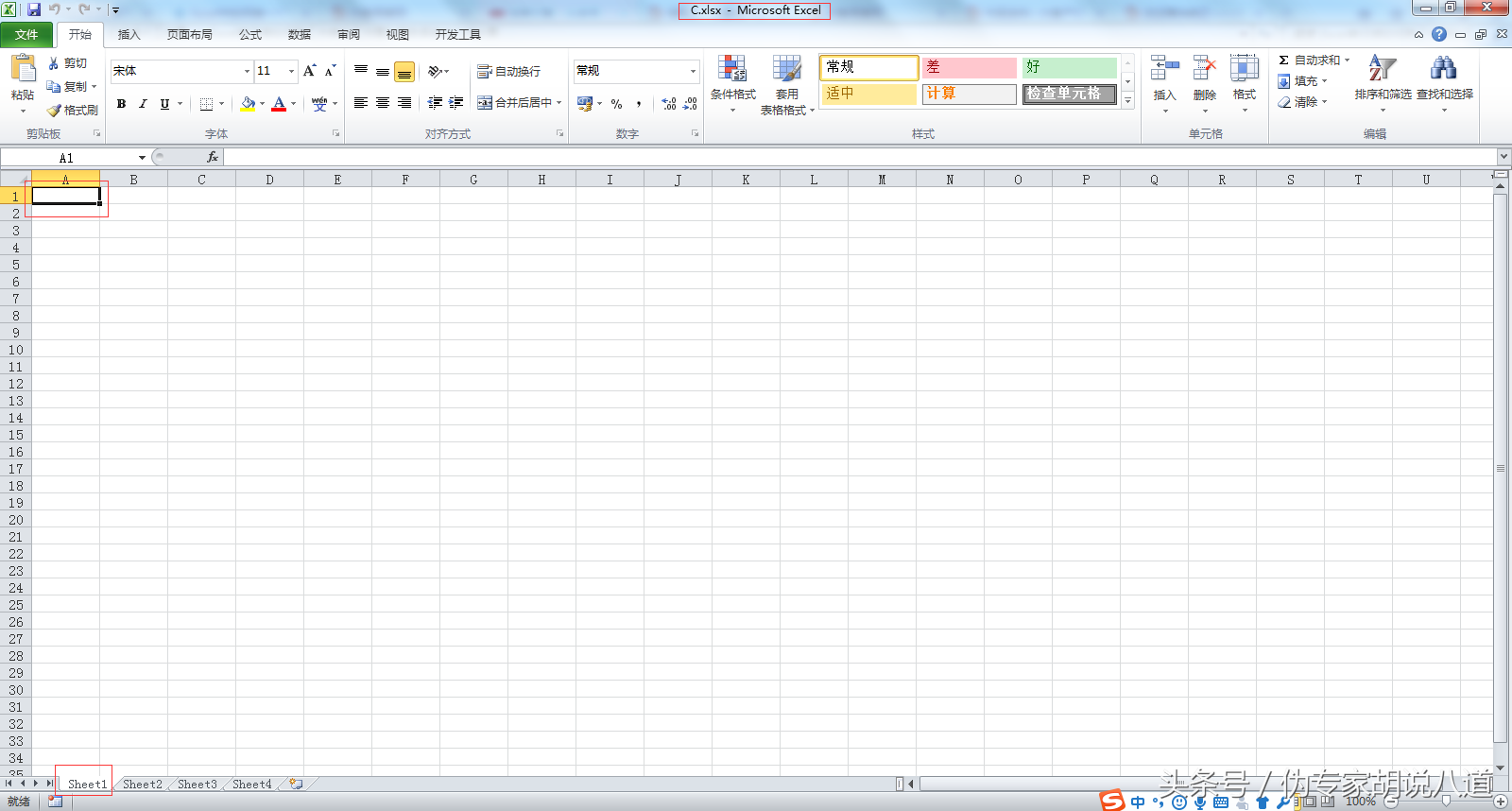
Task: Toggle top vertical alignment
Action: pos(361,71)
